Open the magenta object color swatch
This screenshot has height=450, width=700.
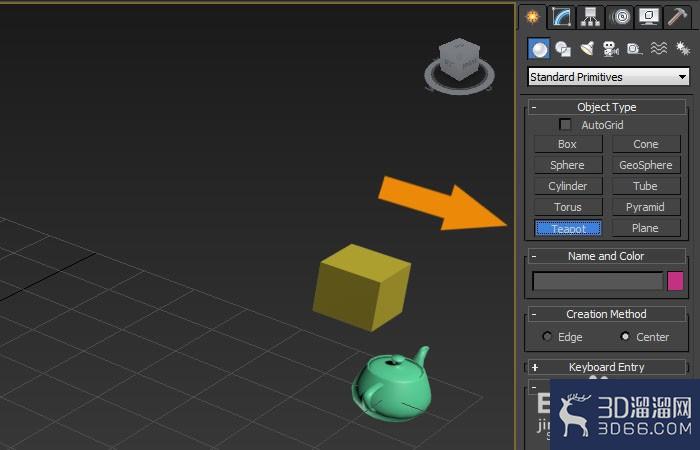(x=675, y=281)
